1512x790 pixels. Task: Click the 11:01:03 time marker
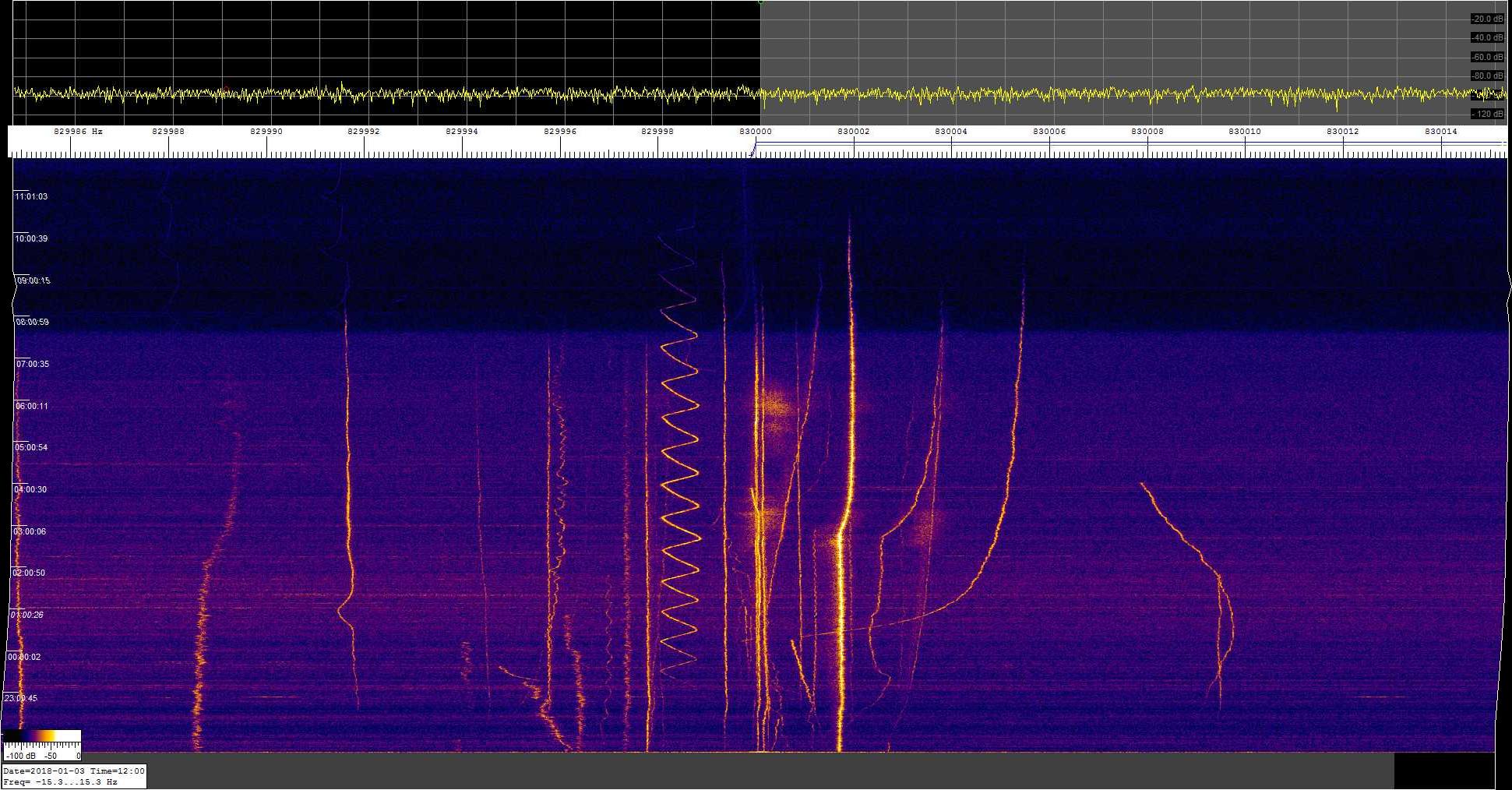pos(31,196)
